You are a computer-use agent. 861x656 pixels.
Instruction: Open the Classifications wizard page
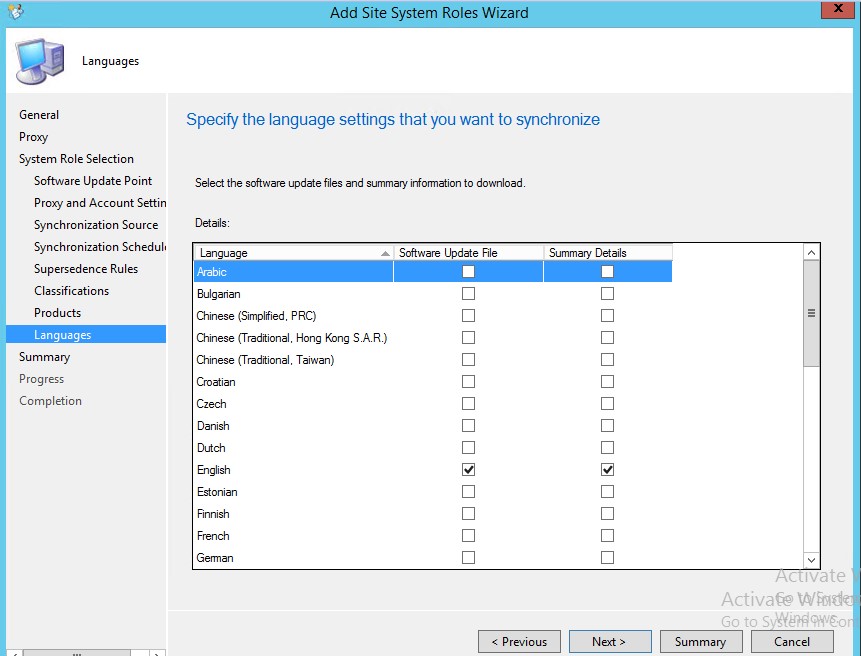coord(71,291)
